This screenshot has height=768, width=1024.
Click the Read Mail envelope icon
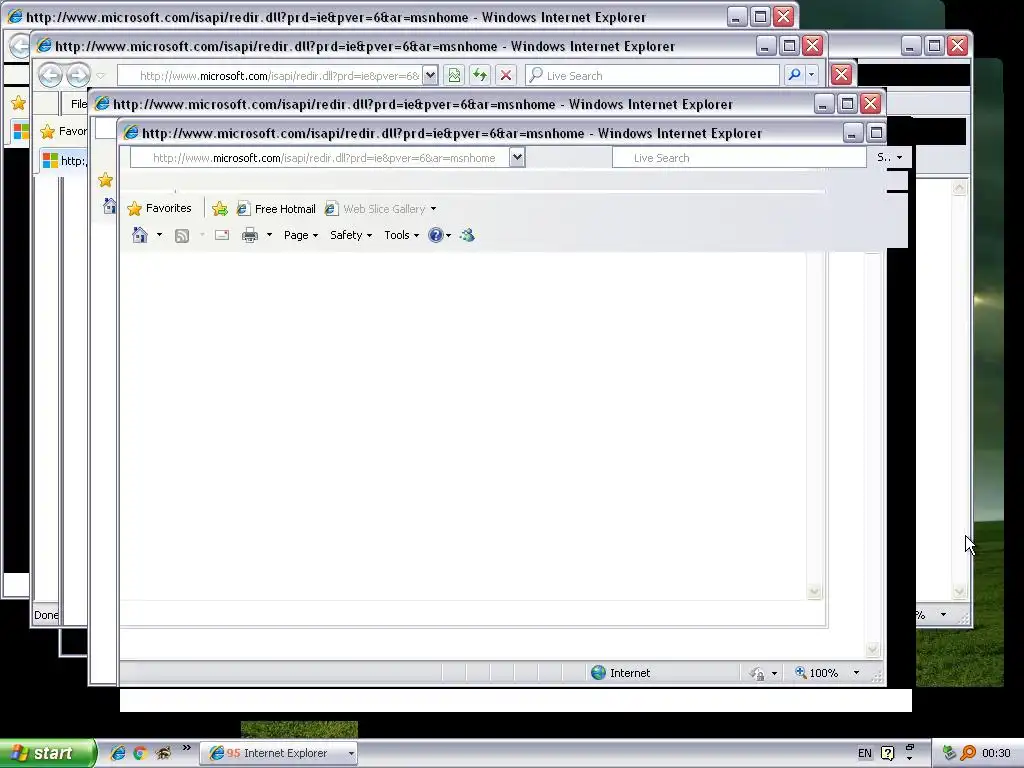[x=222, y=235]
